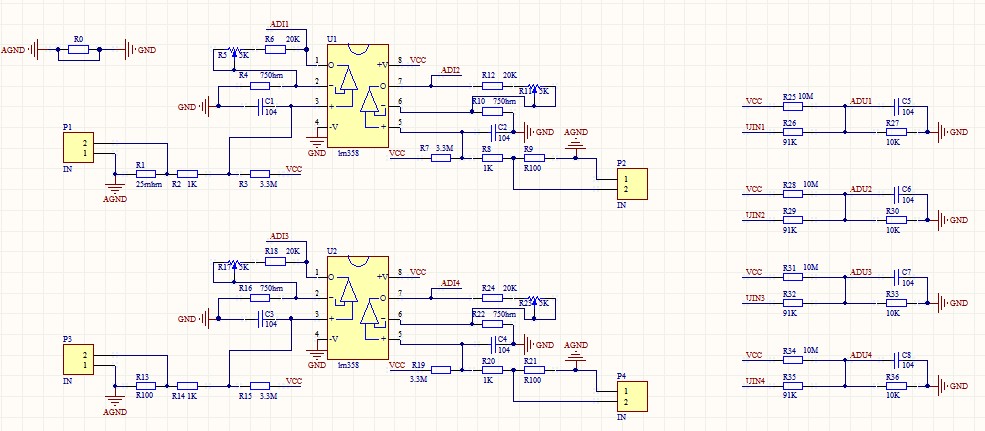Select potentiometer R17 5K

click(x=234, y=263)
